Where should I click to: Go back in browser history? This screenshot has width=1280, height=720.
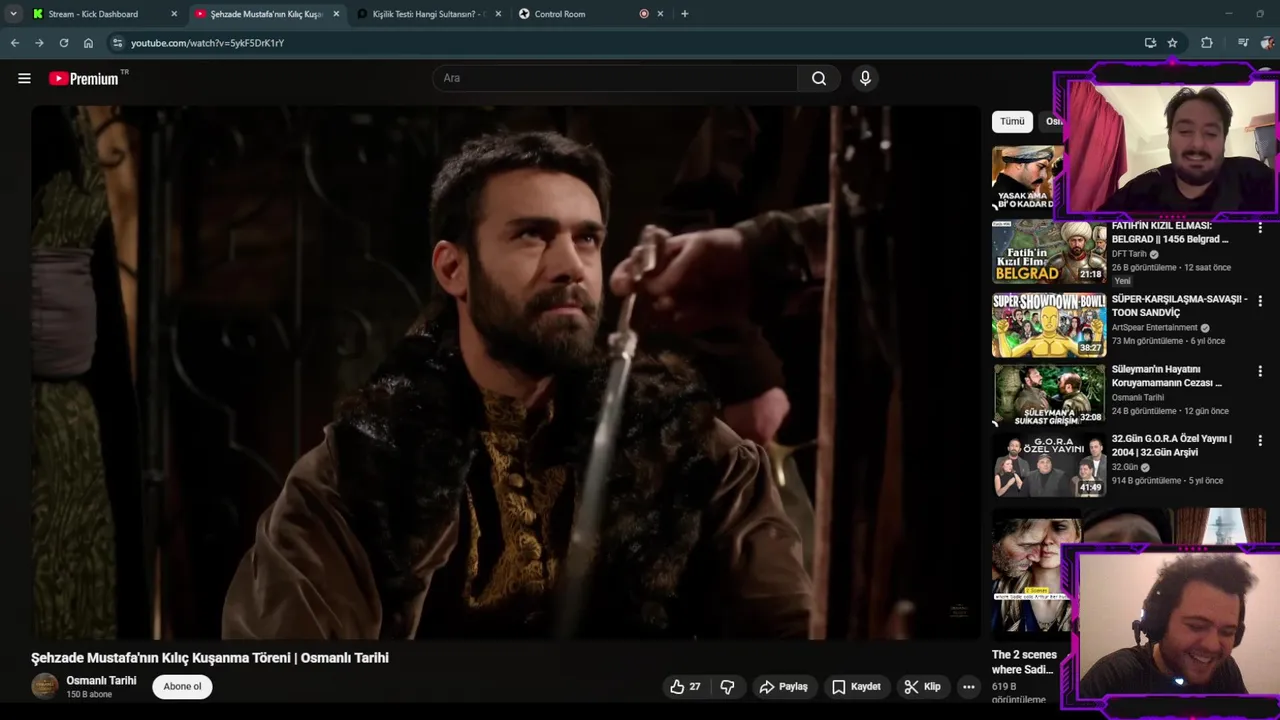click(15, 43)
